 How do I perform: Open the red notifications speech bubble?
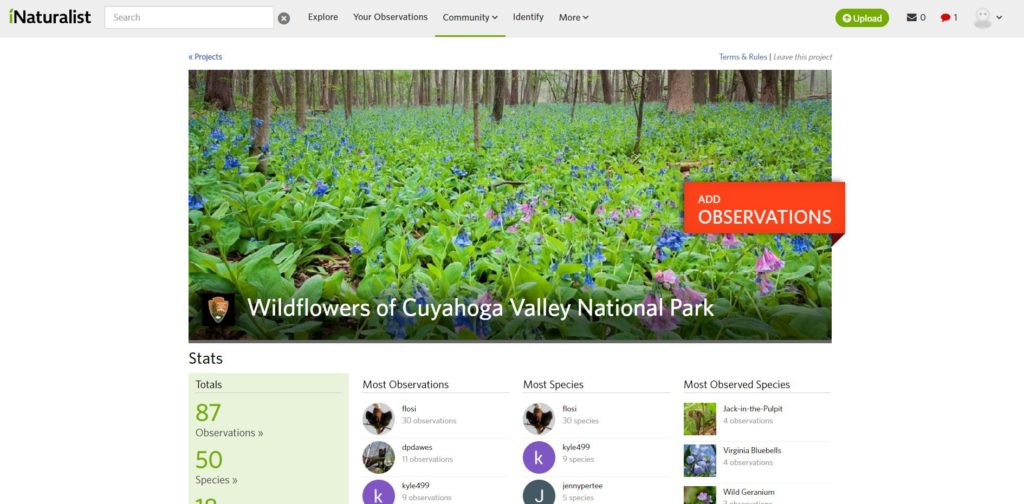[945, 18]
